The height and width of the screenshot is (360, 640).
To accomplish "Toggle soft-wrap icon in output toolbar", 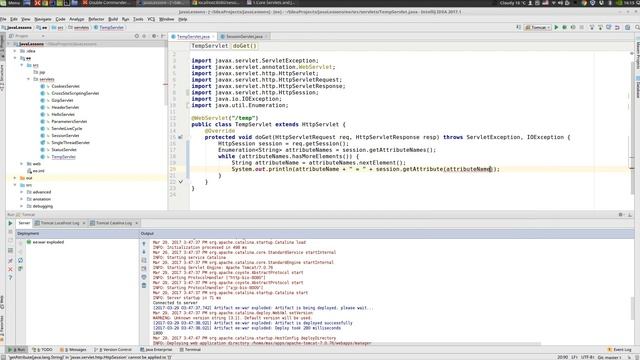I will tap(144, 260).
